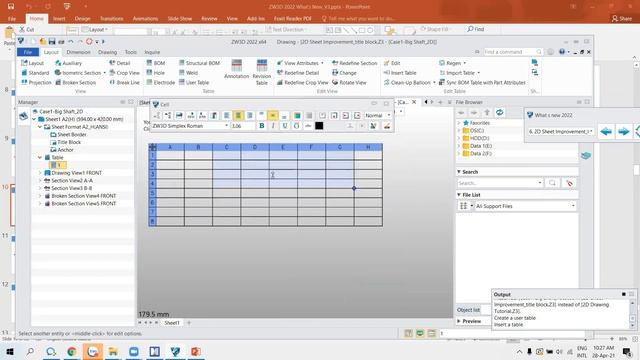Viewport: 640px width, 360px height.
Task: Toggle highlighted center horizontal alignment
Action: [238, 116]
